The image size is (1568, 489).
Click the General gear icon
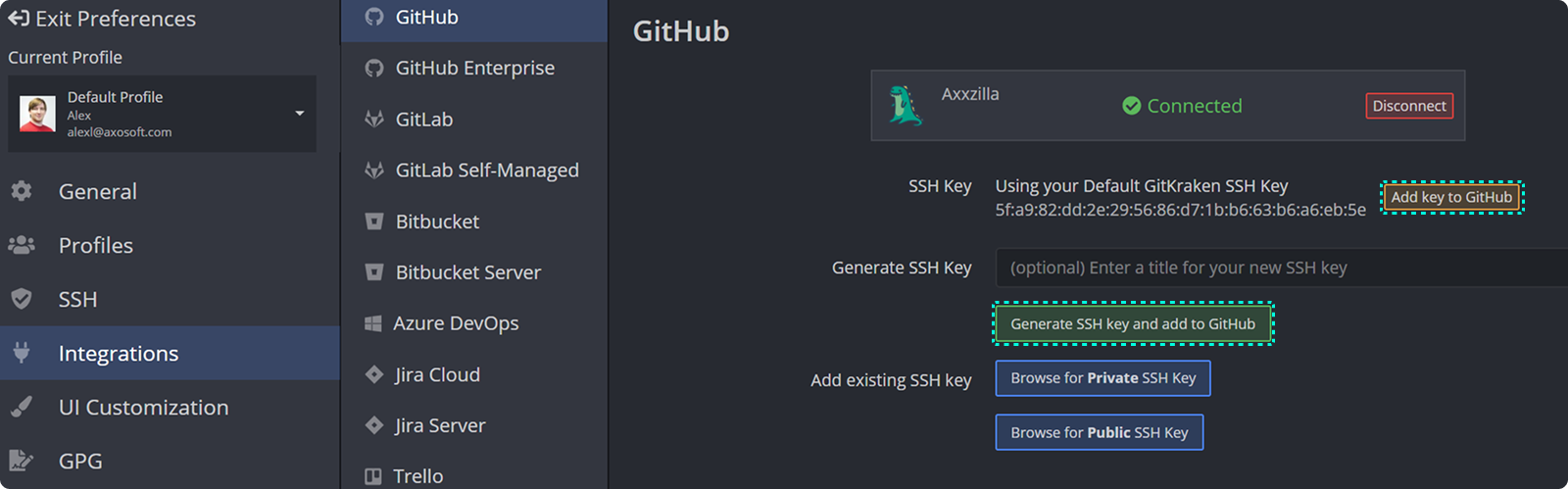pyautogui.click(x=22, y=191)
